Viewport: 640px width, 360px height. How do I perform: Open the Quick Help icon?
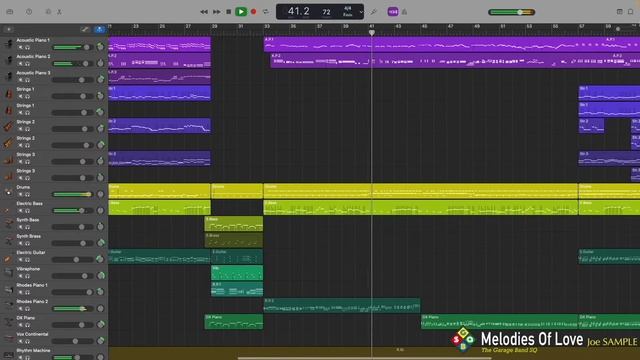click(x=29, y=12)
